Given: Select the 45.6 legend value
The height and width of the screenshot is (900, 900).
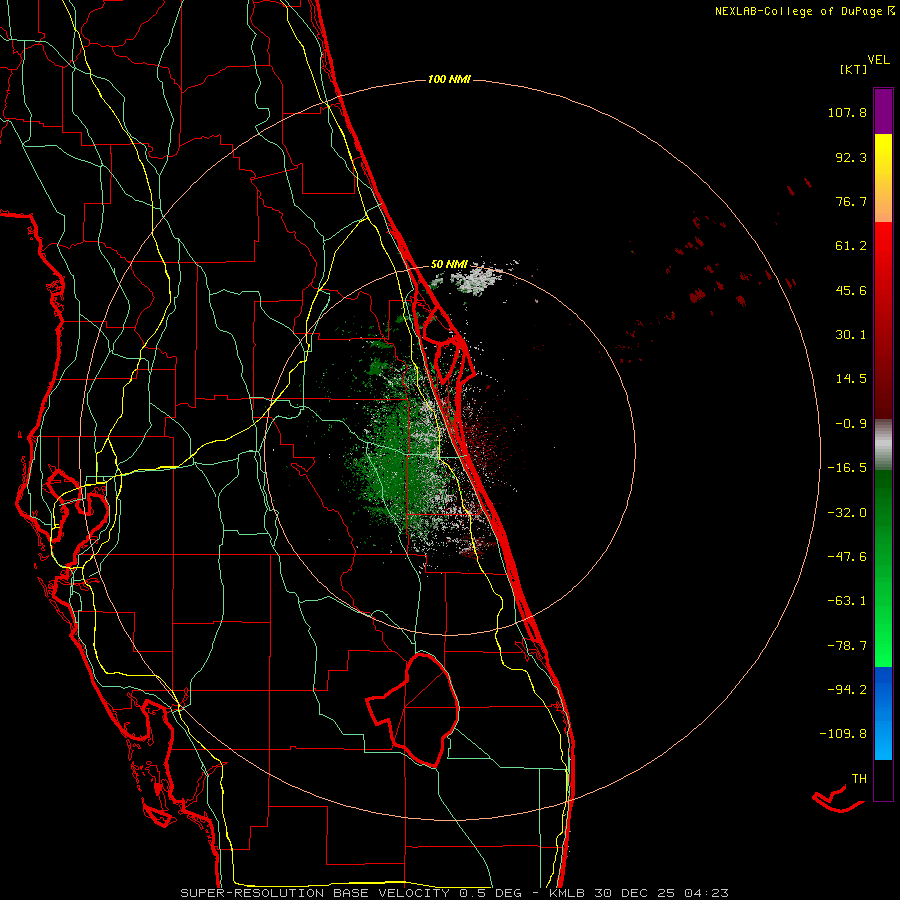Looking at the screenshot, I should point(851,290).
